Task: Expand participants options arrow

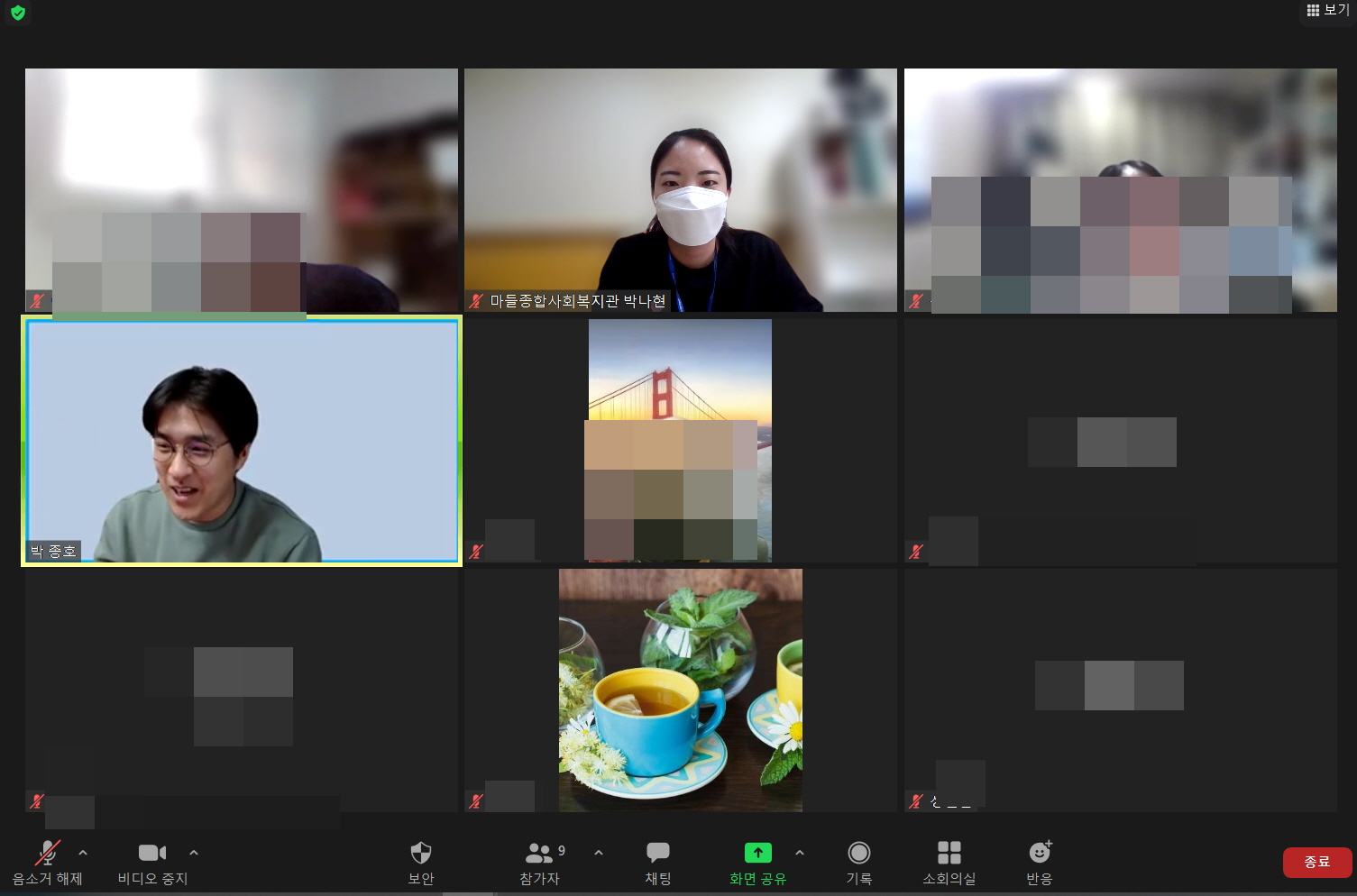Action: pyautogui.click(x=599, y=852)
